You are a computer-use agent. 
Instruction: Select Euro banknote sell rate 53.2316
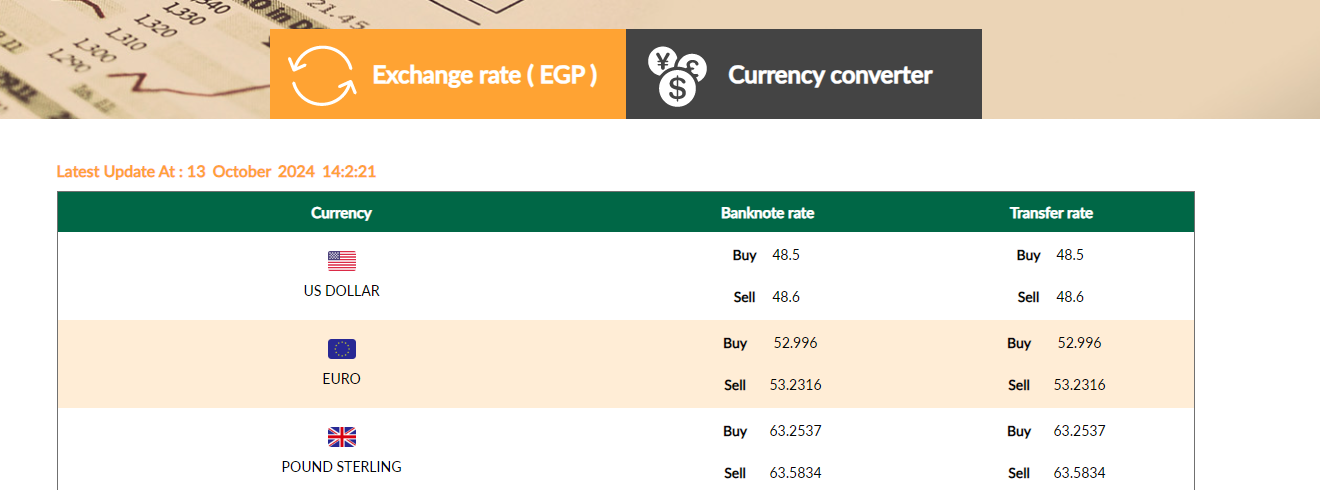point(796,385)
